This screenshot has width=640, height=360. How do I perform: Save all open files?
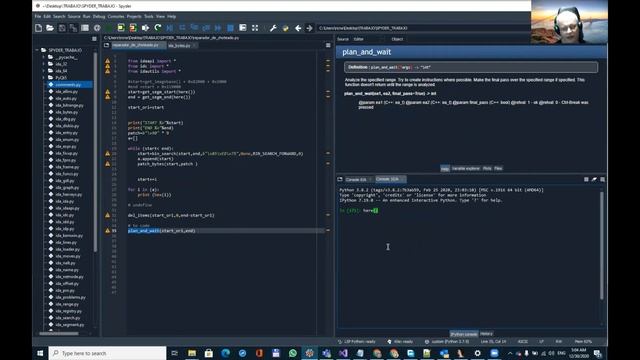(73, 28)
